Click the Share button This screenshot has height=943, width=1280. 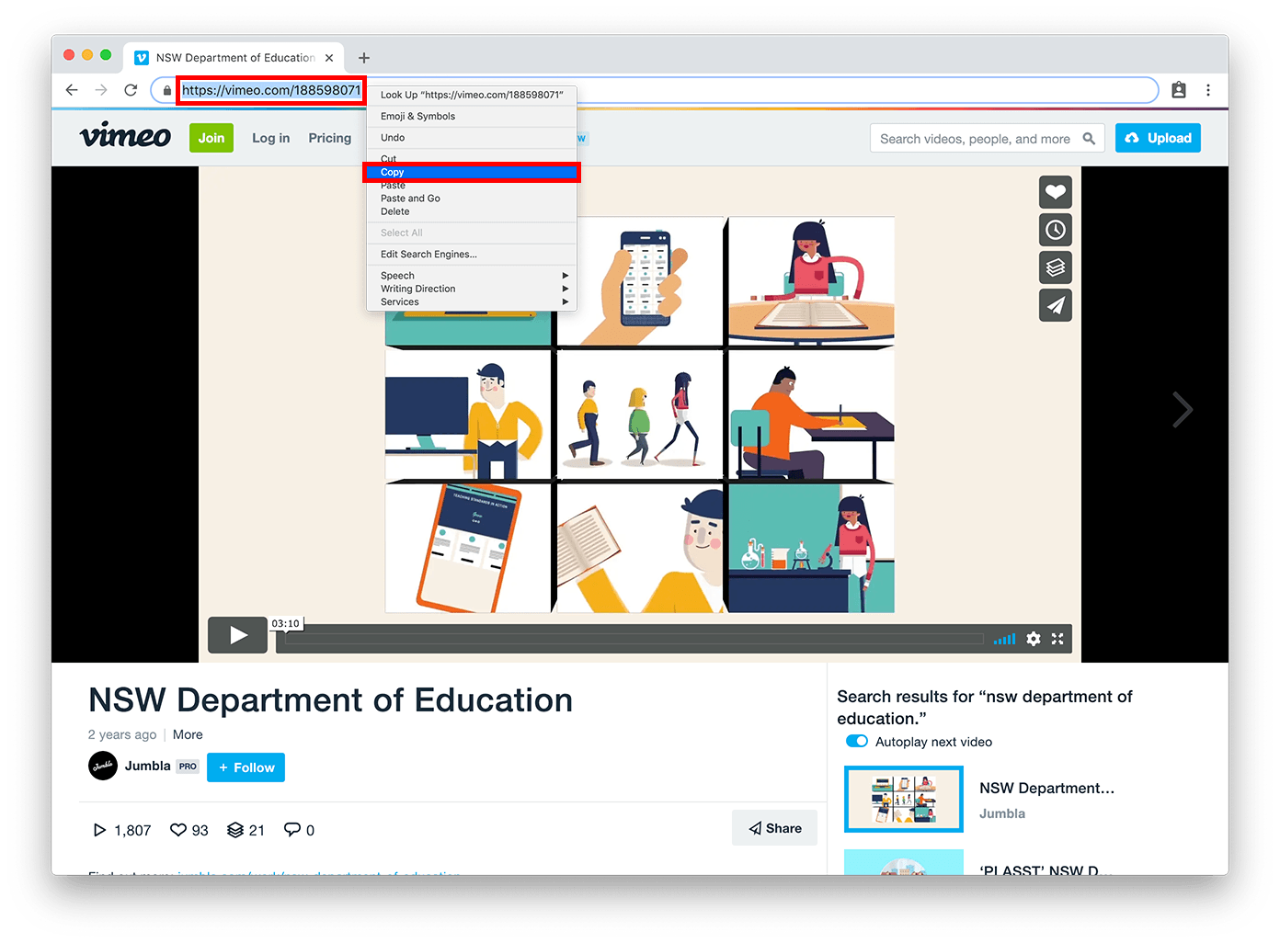tap(775, 828)
